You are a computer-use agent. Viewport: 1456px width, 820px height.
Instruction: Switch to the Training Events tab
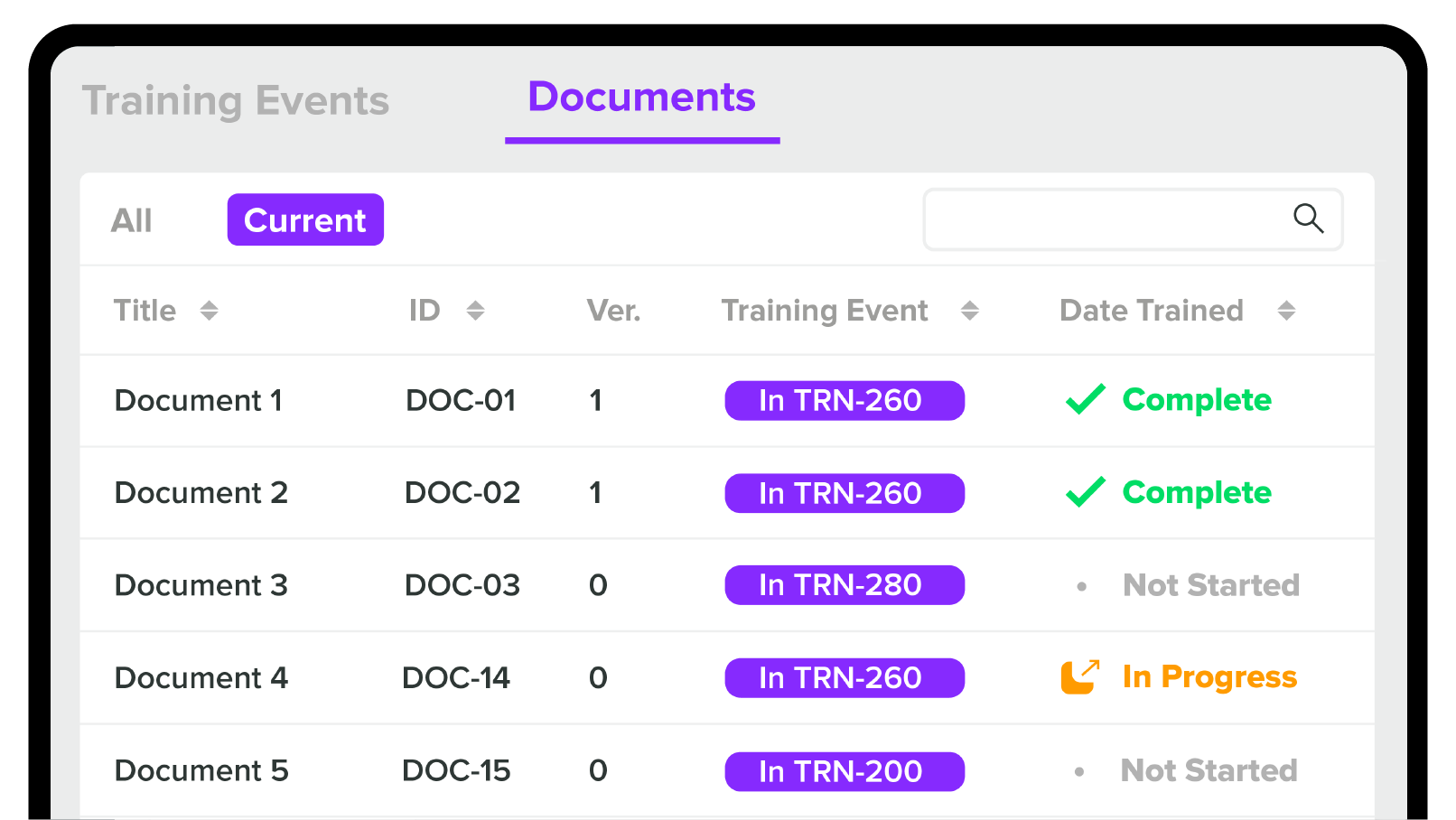tap(236, 100)
